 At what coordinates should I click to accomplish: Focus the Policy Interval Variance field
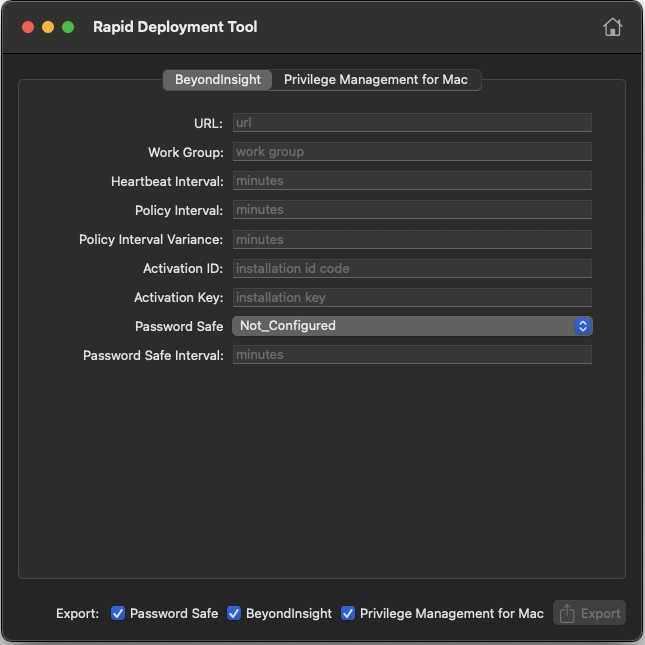pyautogui.click(x=412, y=239)
